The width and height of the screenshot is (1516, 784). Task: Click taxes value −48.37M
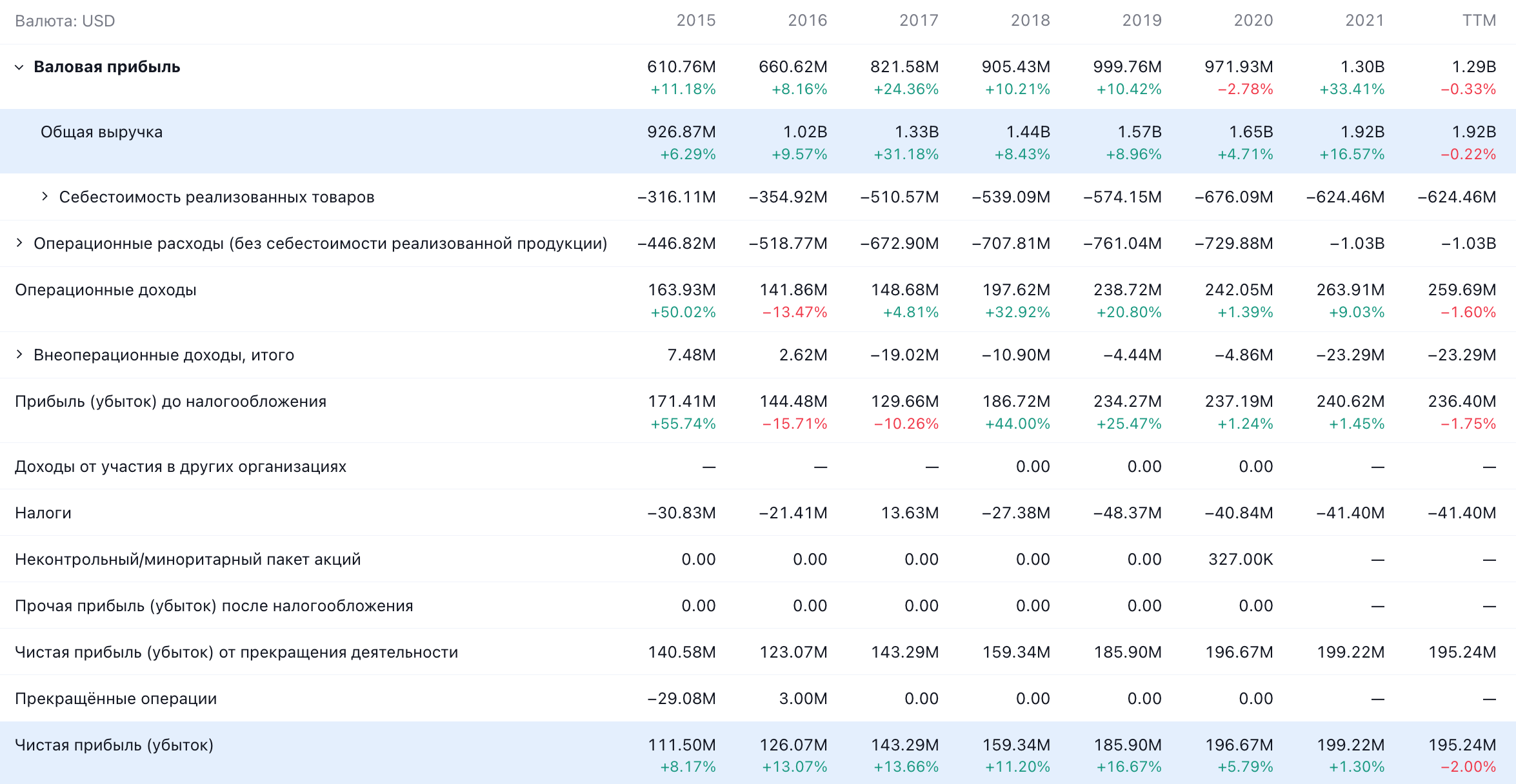click(x=1128, y=513)
